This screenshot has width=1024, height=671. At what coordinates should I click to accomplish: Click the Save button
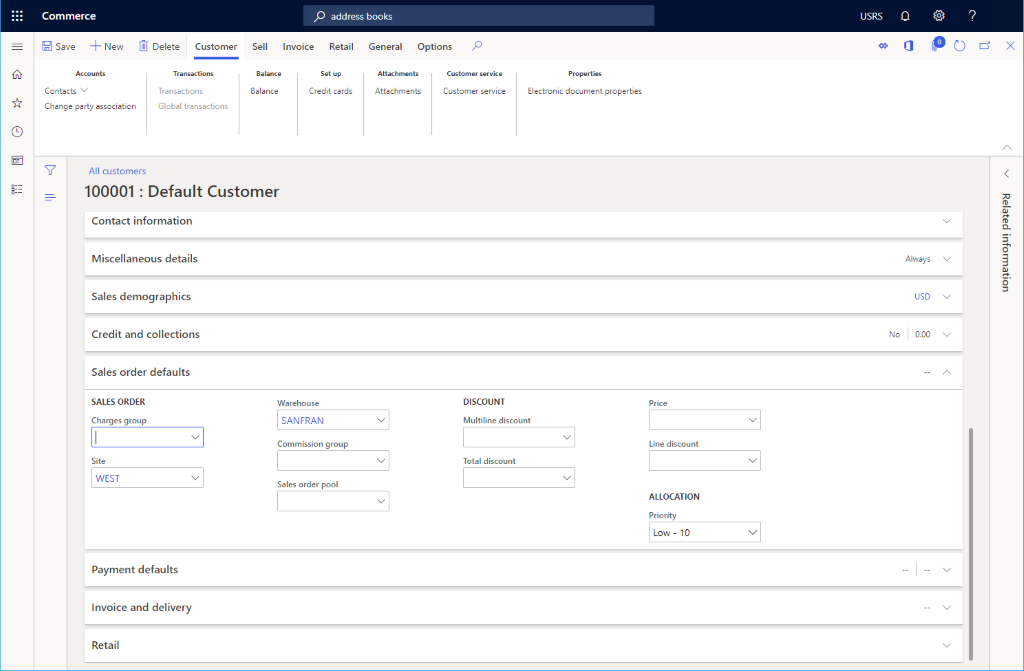coord(59,46)
